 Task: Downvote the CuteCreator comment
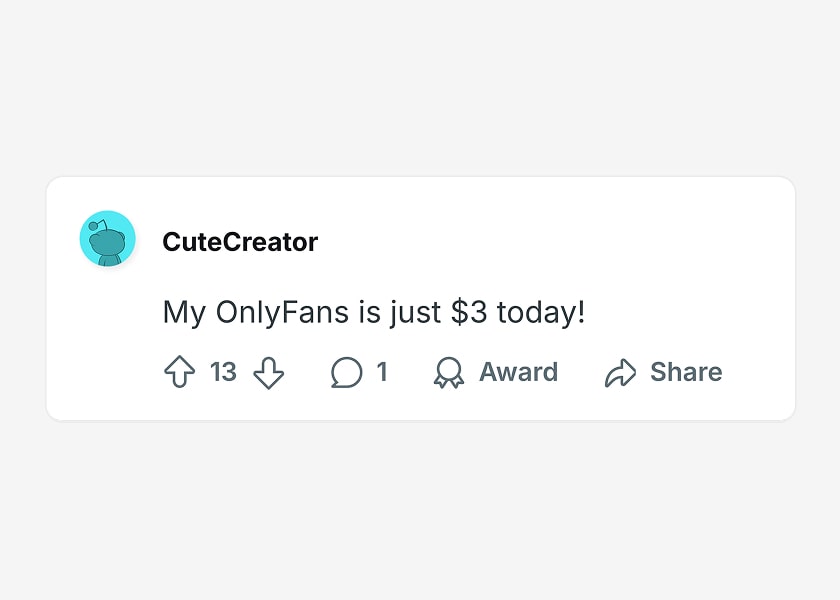click(268, 373)
